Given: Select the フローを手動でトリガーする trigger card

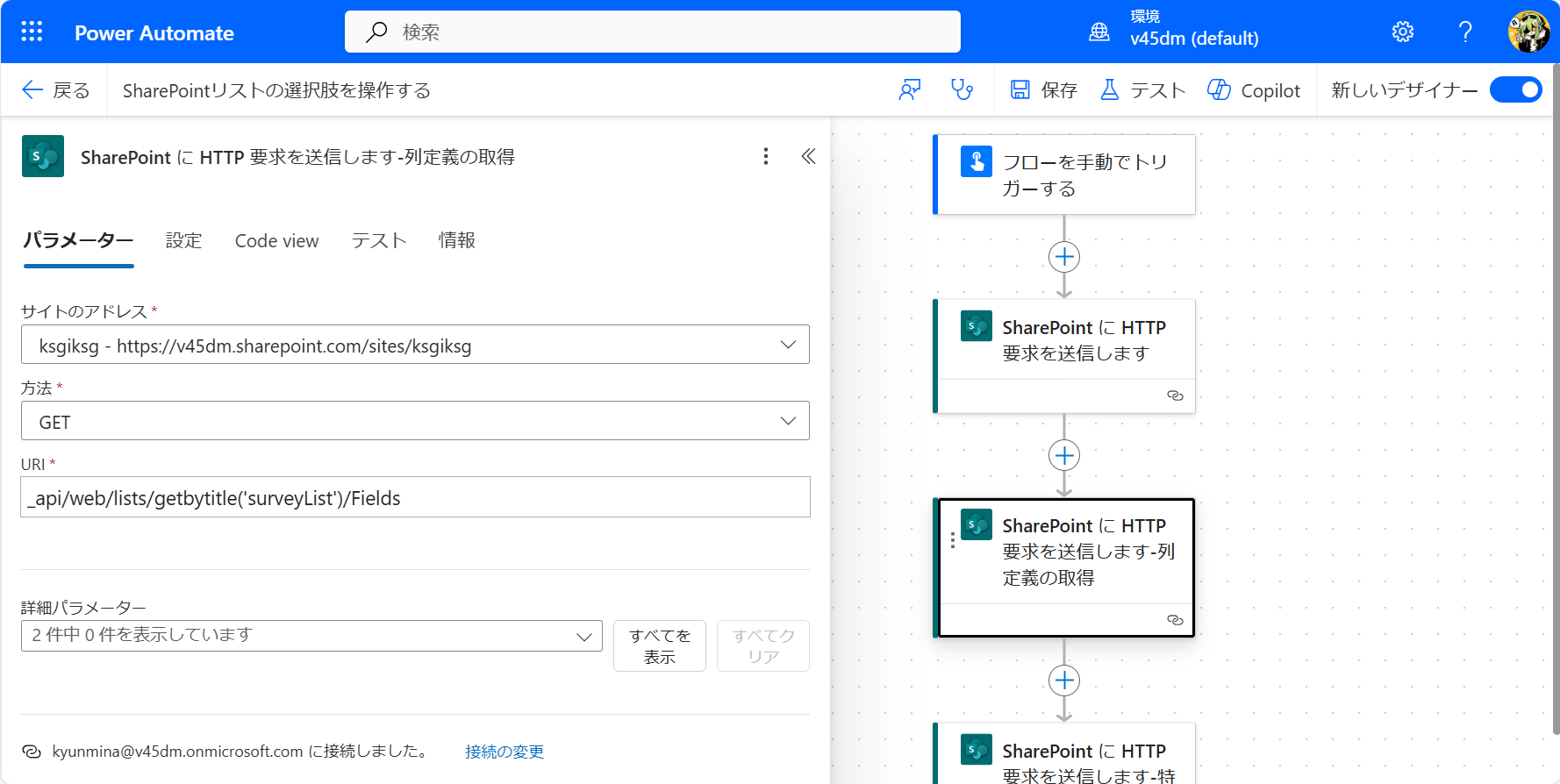Looking at the screenshot, I should click(1064, 175).
